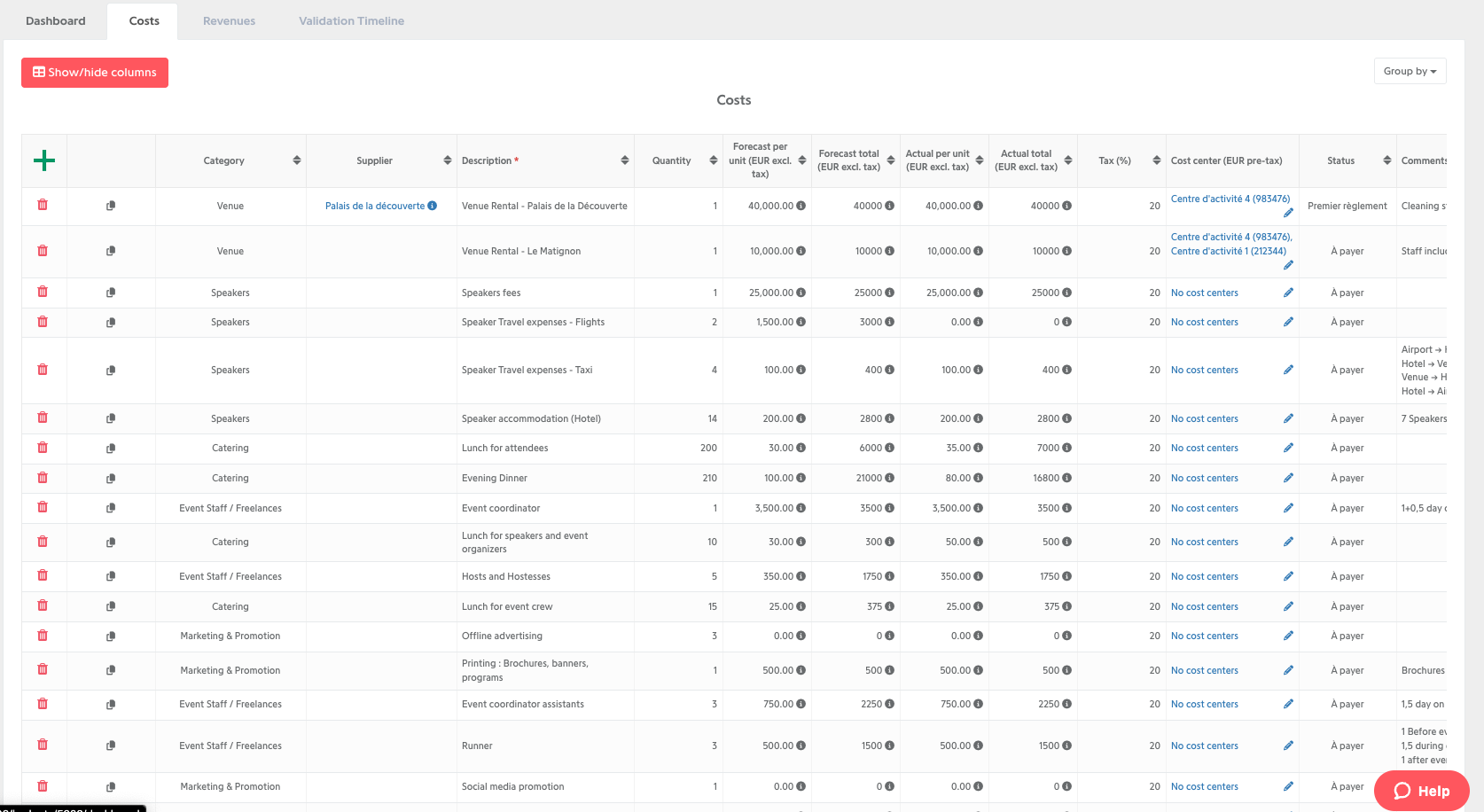Open the Group by dropdown
Image resolution: width=1484 pixels, height=812 pixels.
[1410, 71]
